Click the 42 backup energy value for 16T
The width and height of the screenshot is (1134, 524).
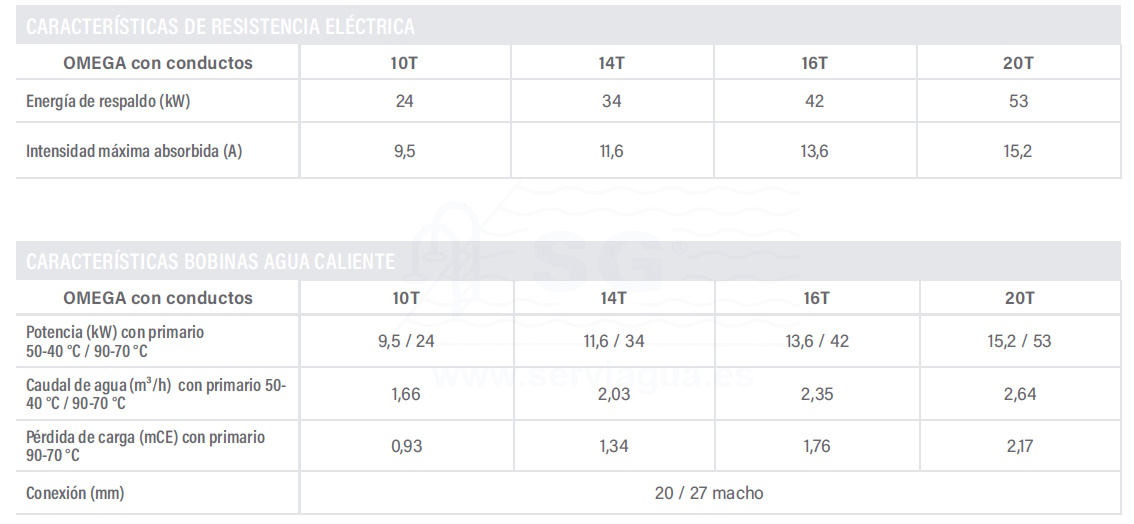815,101
